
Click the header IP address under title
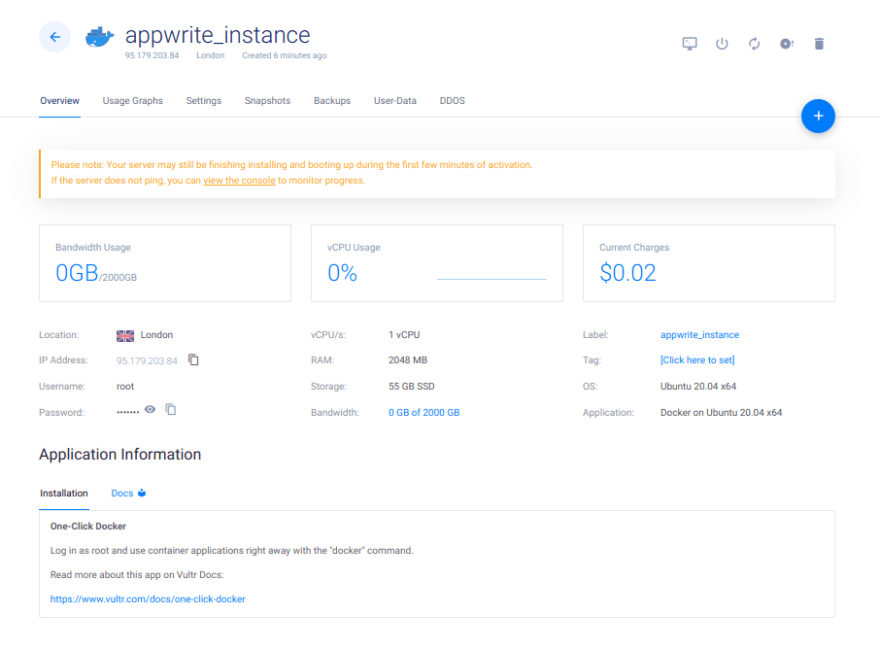(x=152, y=56)
